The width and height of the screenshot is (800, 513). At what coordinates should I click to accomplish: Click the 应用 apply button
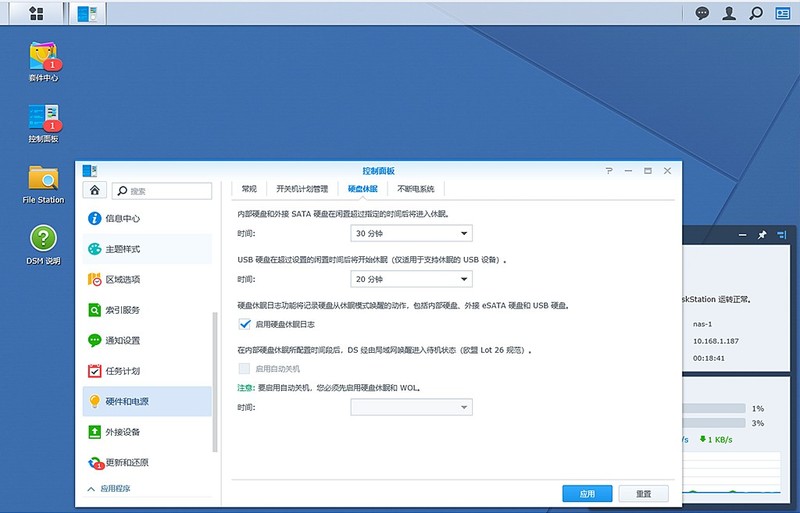pos(587,494)
